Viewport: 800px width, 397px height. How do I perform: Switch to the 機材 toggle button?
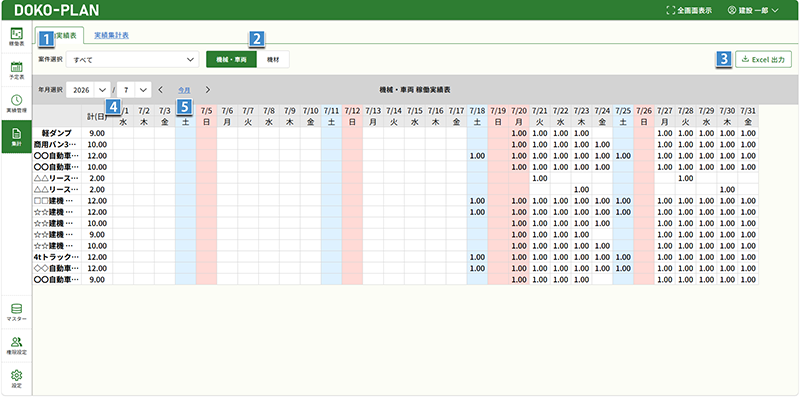(273, 59)
